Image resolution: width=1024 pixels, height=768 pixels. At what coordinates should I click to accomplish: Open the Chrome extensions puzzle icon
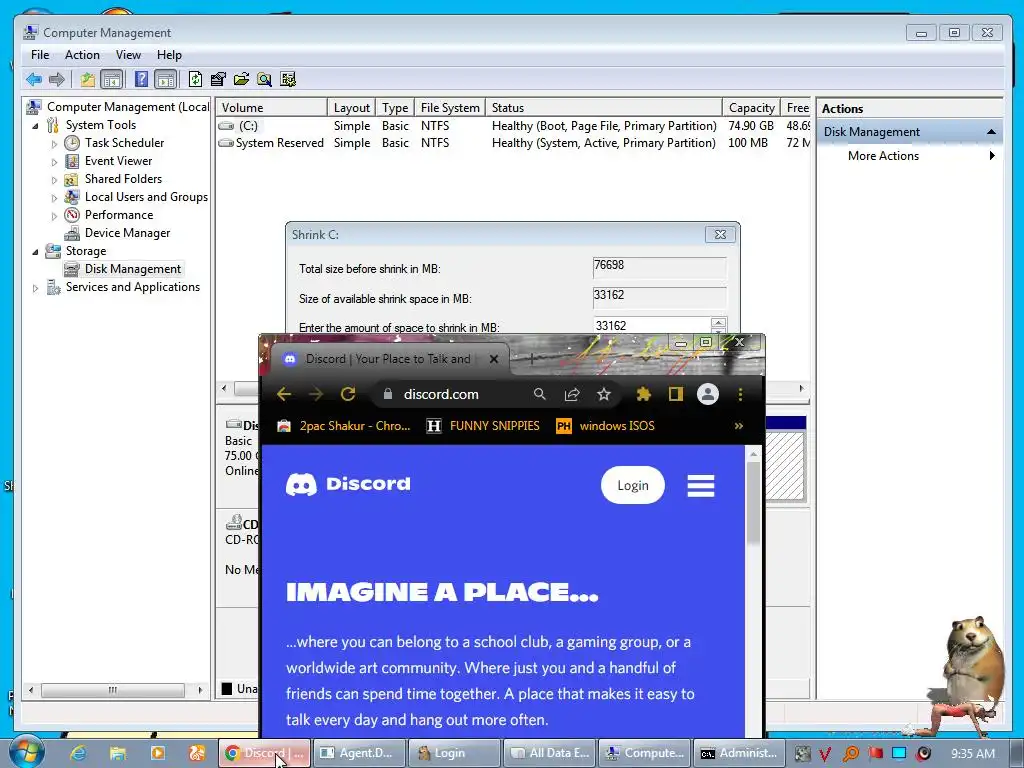(x=644, y=394)
